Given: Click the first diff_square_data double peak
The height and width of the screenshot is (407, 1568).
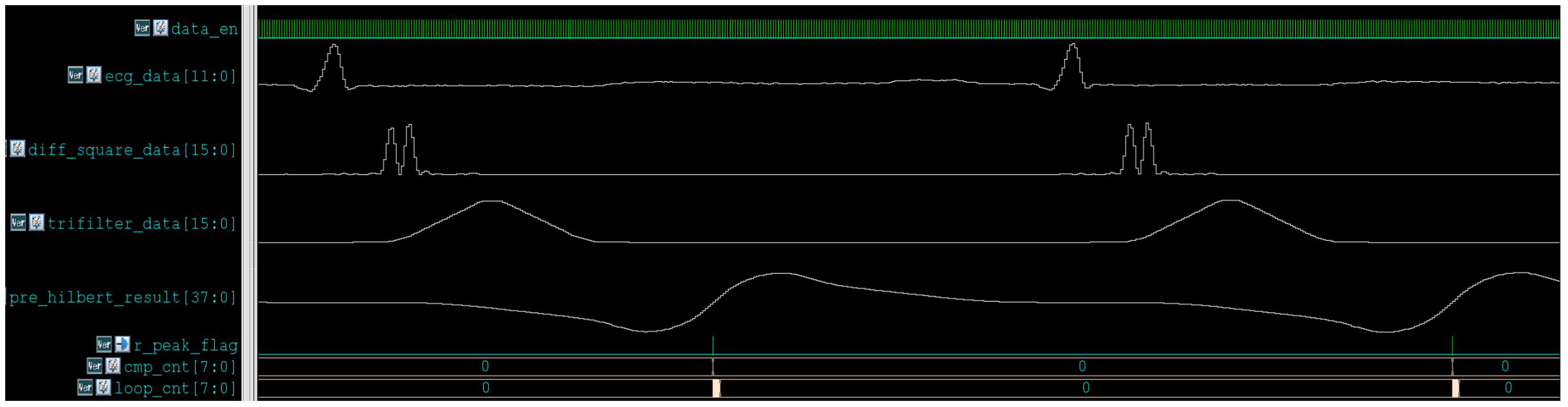Looking at the screenshot, I should click(x=400, y=150).
